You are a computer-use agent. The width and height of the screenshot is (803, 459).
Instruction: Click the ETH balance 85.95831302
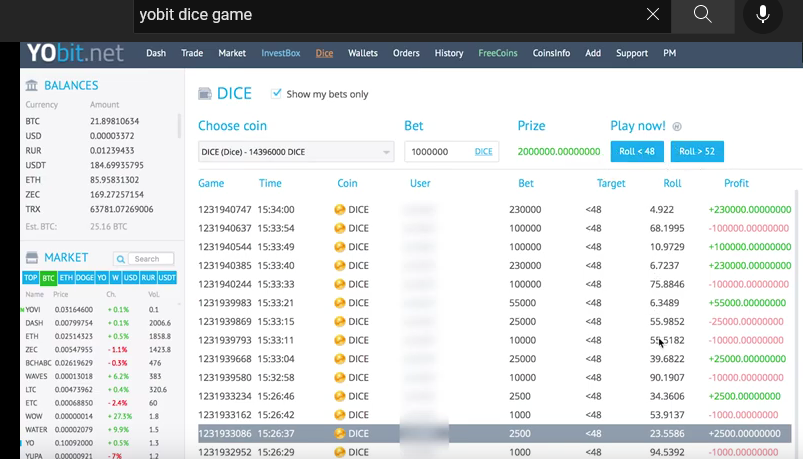[114, 180]
